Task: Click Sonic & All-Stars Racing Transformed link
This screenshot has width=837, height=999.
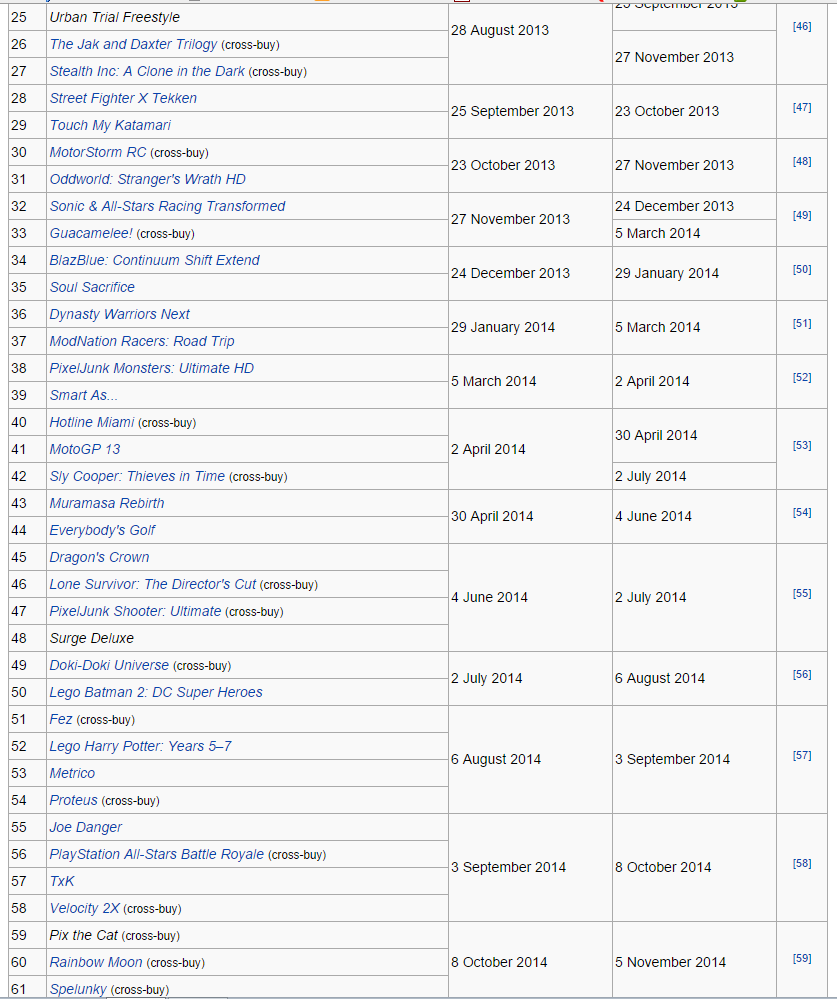Action: click(x=168, y=206)
